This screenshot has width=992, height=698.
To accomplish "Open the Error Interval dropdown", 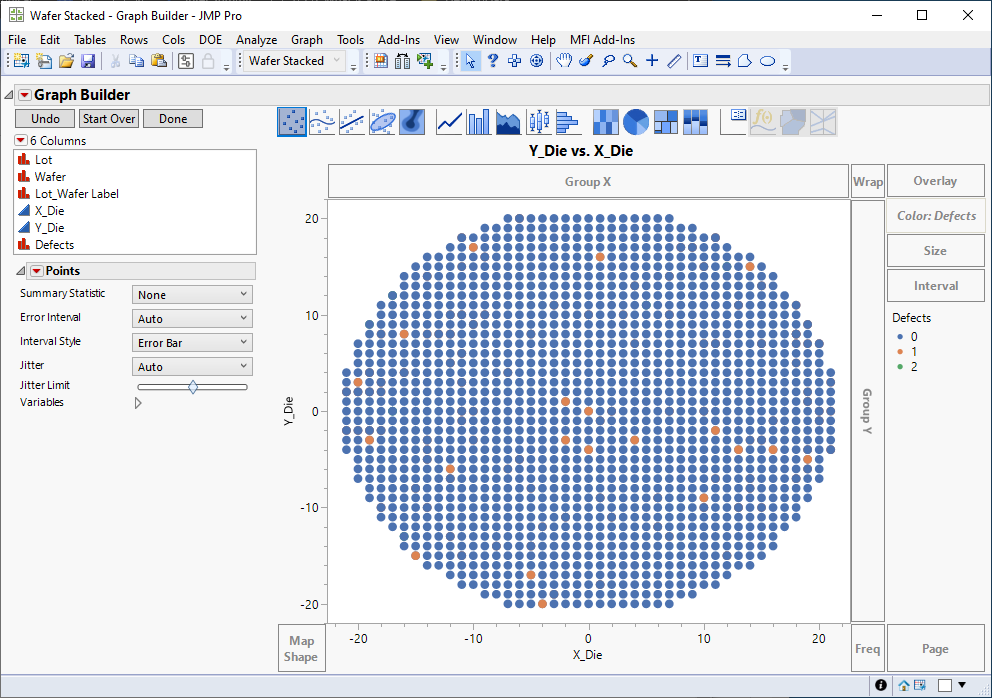I will click(192, 318).
